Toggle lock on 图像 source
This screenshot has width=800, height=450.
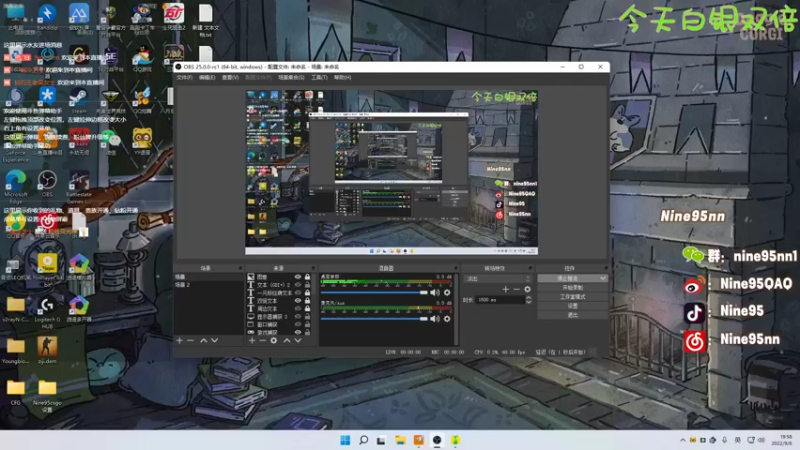[x=308, y=277]
